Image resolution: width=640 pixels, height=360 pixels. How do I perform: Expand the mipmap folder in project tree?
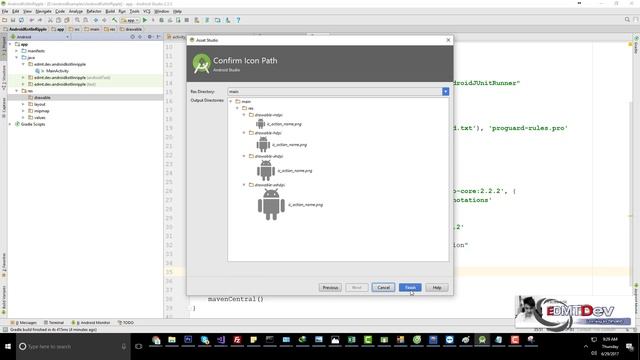pos(23,111)
